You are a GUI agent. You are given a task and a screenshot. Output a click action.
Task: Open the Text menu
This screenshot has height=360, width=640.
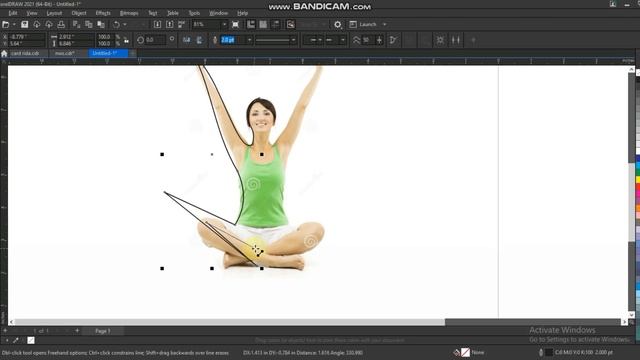tap(152, 13)
